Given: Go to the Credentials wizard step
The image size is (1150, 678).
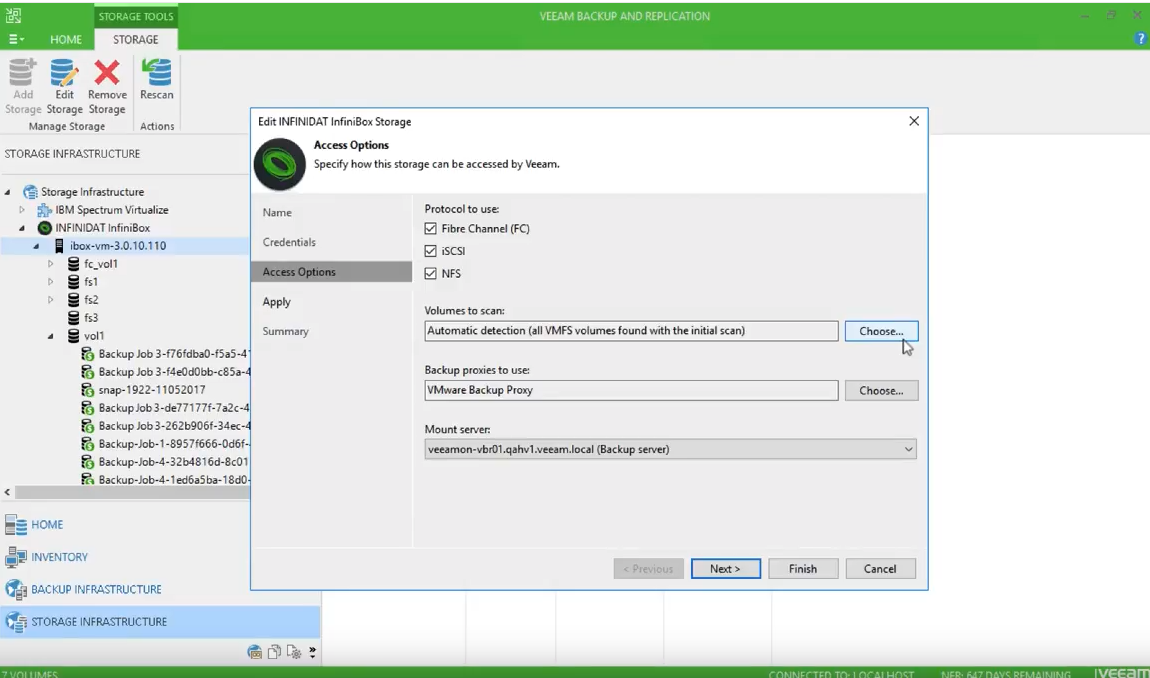Looking at the screenshot, I should pyautogui.click(x=289, y=242).
